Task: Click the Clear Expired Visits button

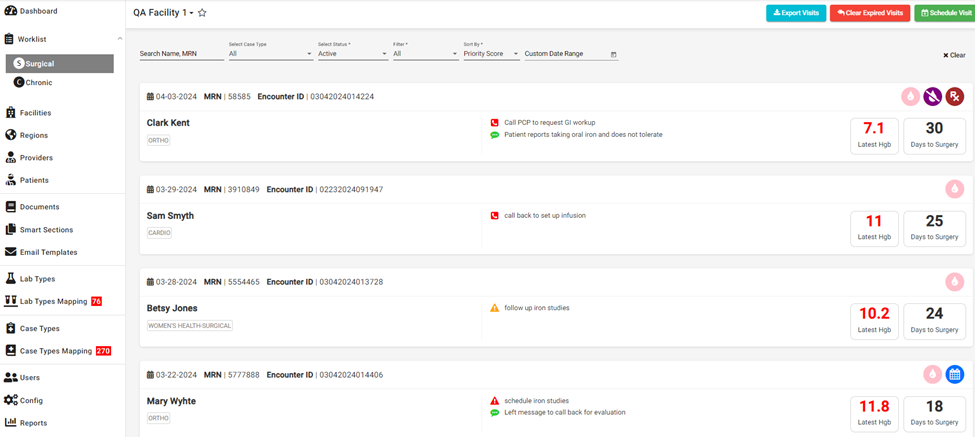Action: point(870,13)
